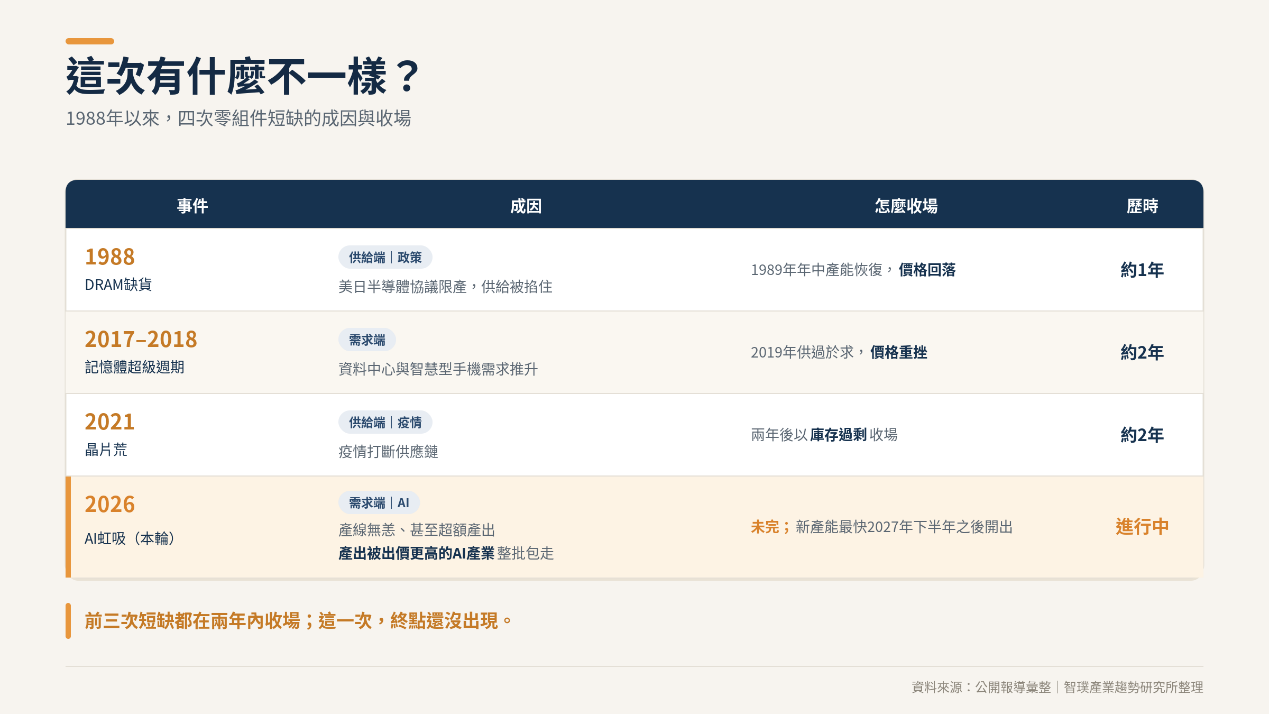Select the text 資料中心與智慧型手機需求推升
1269x714 pixels.
438,369
